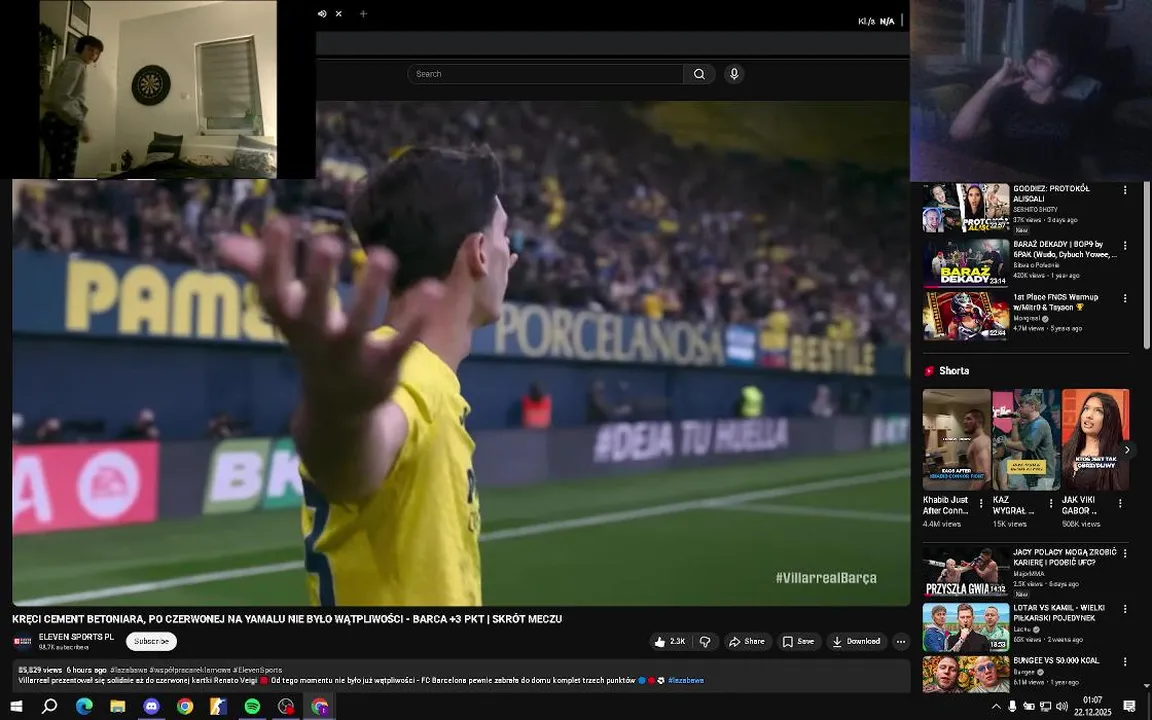Click the Shorts section logo icon
Image resolution: width=1152 pixels, height=720 pixels.
point(929,371)
